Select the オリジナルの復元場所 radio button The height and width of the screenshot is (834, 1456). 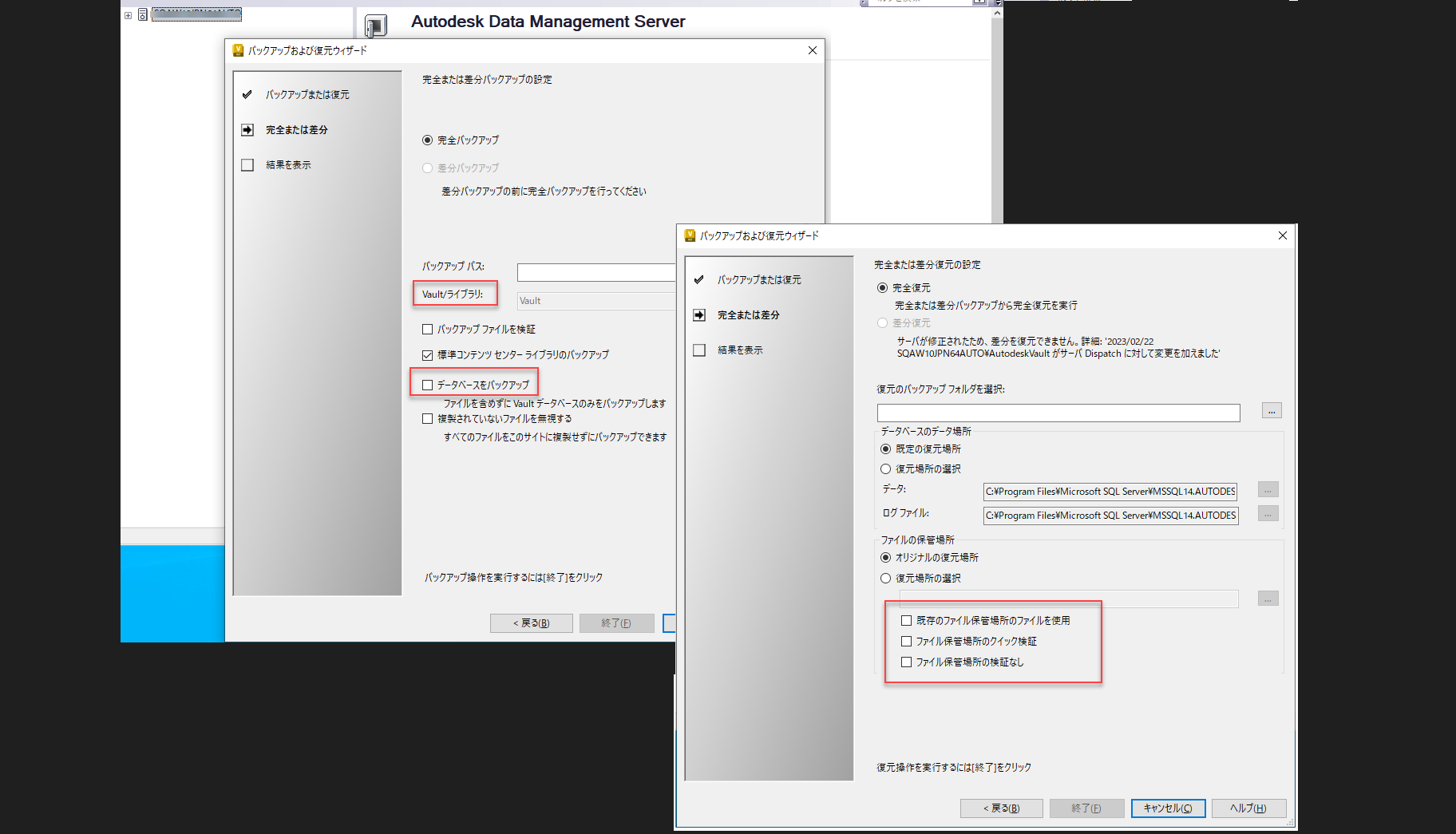pos(885,557)
